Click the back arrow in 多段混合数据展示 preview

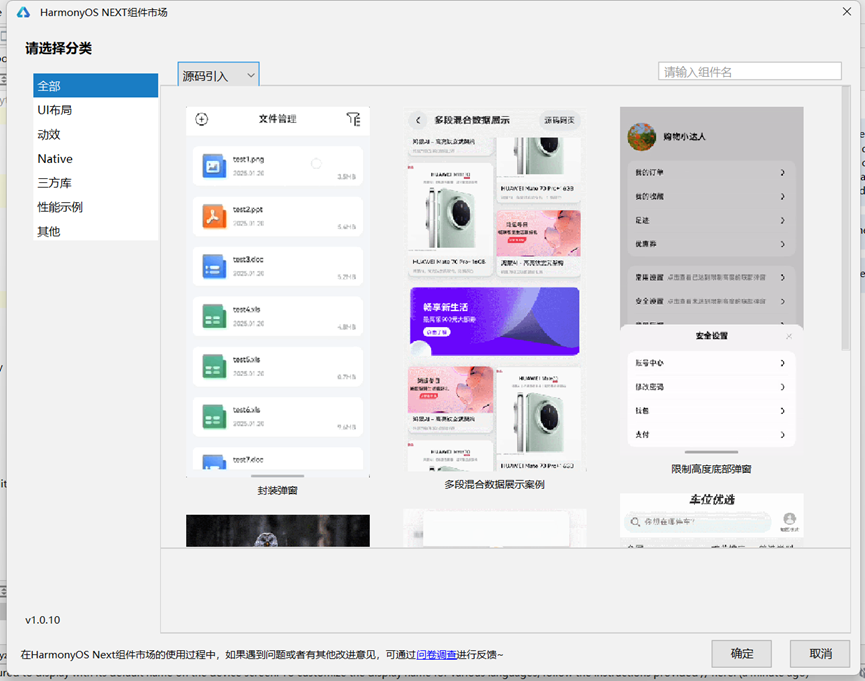pos(418,120)
